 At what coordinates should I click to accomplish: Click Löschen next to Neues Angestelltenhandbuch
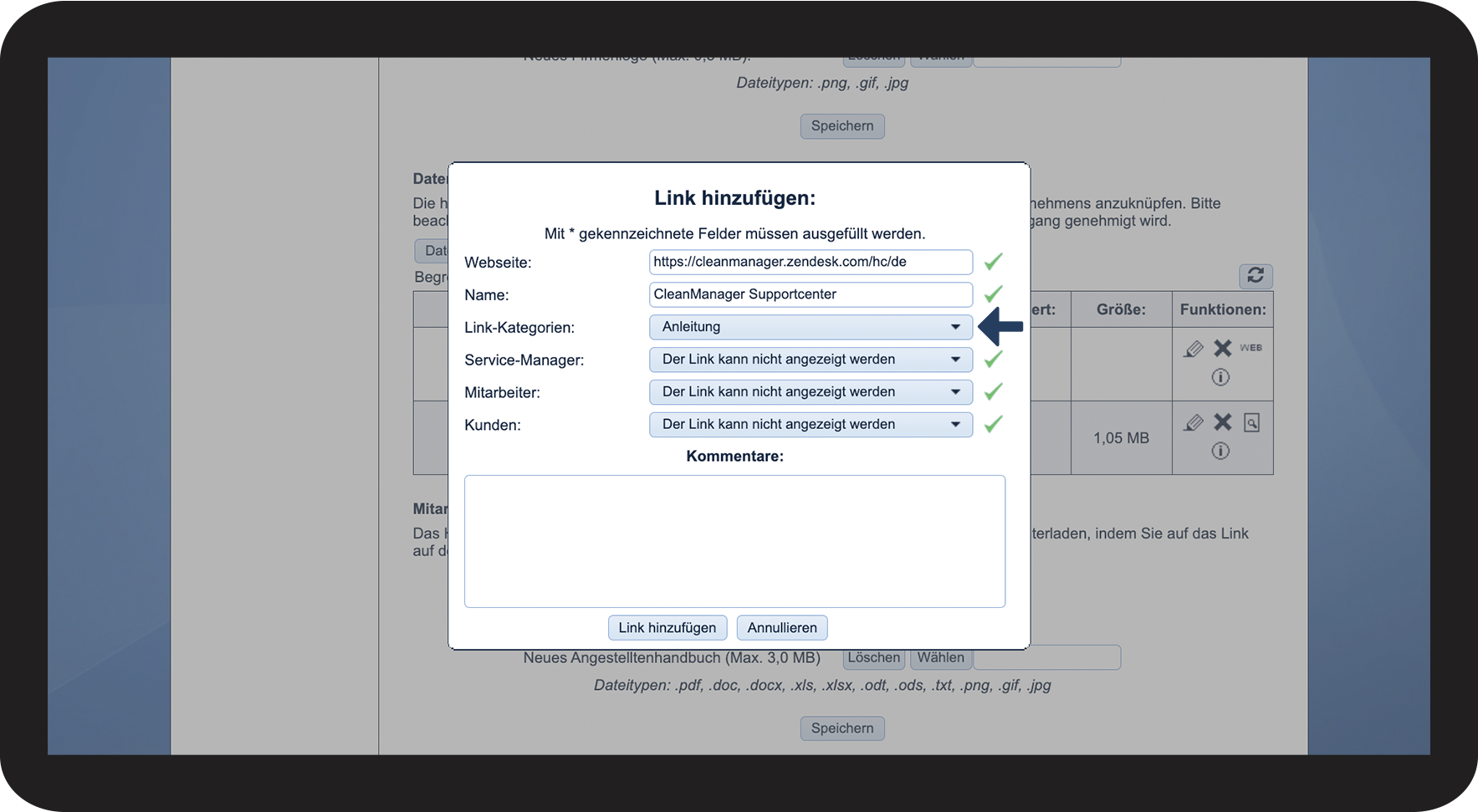874,660
